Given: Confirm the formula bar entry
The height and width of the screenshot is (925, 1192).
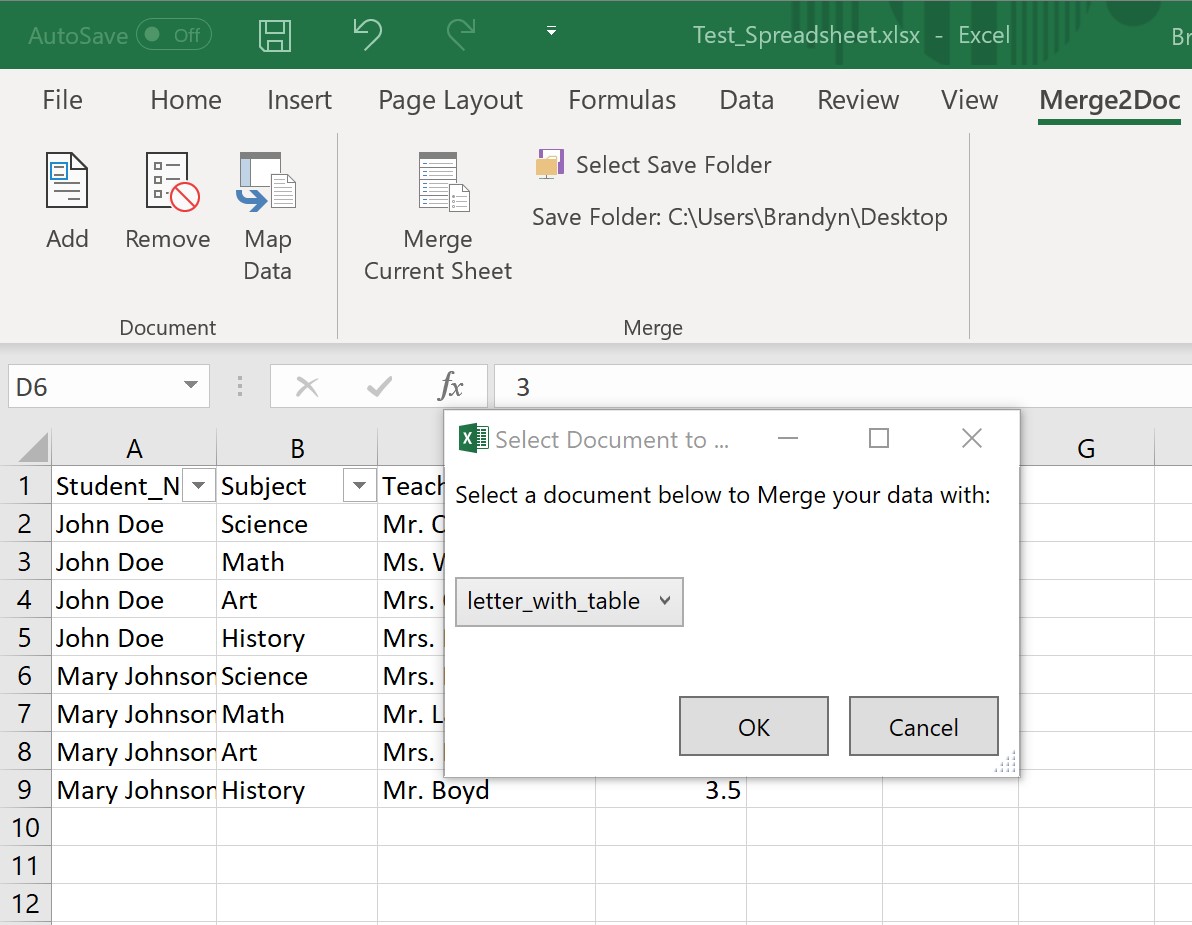Looking at the screenshot, I should (379, 387).
